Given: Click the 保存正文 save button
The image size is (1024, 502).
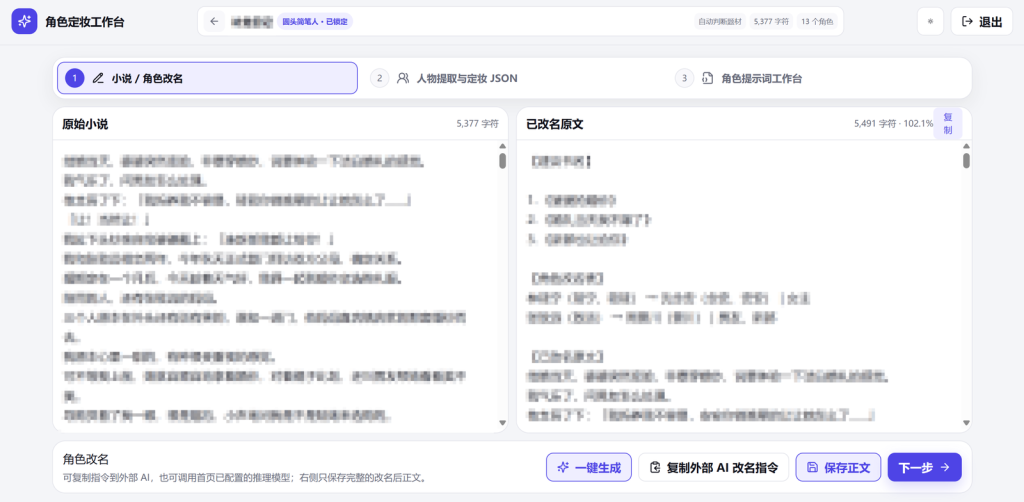Looking at the screenshot, I should point(839,467).
